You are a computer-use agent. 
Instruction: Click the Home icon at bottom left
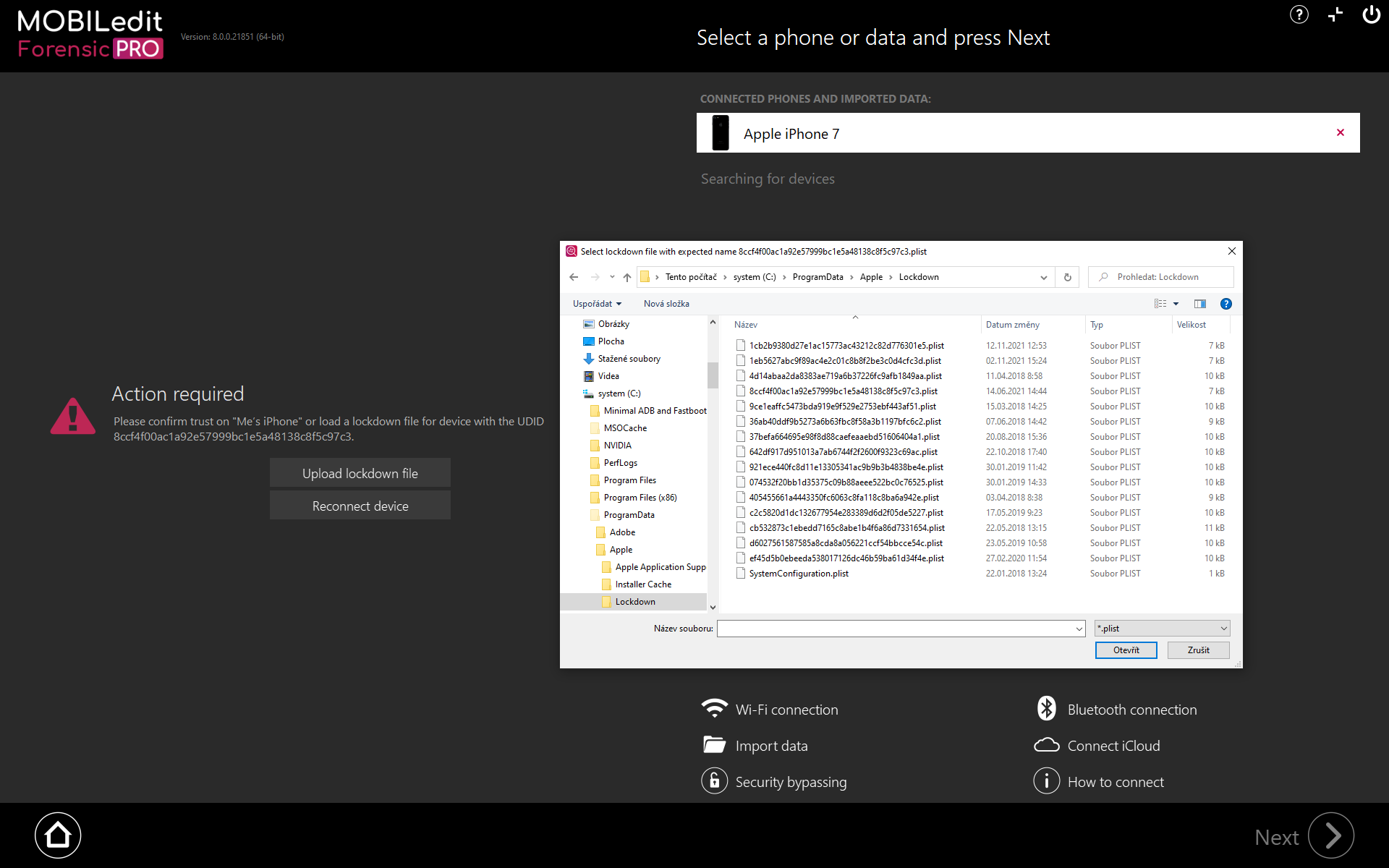58,835
